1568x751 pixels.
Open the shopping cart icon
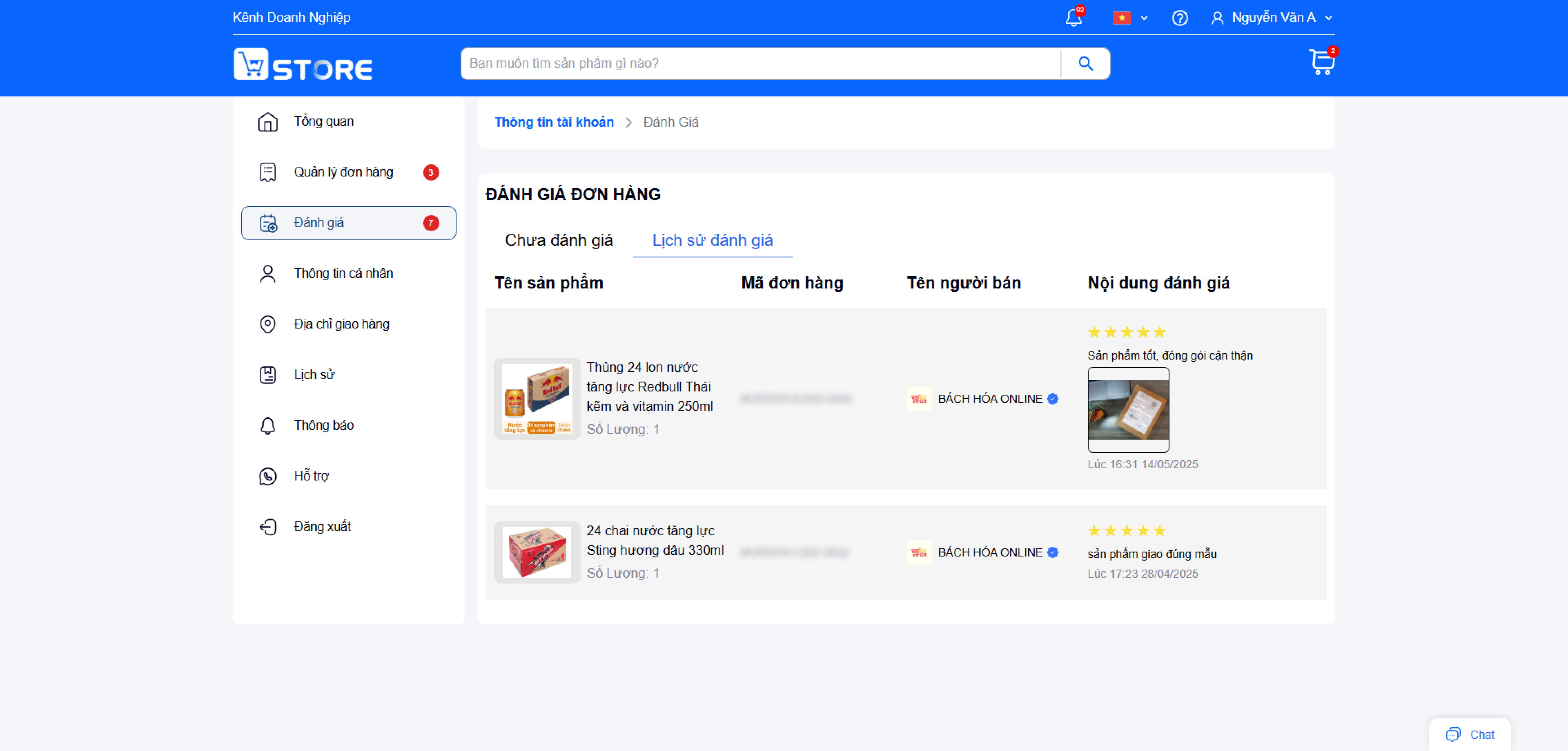click(1321, 62)
